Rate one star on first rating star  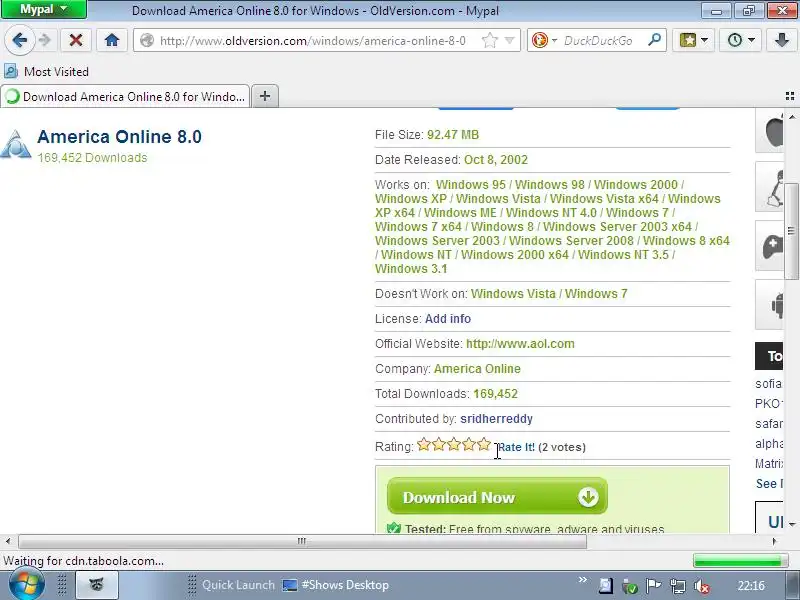tap(423, 445)
